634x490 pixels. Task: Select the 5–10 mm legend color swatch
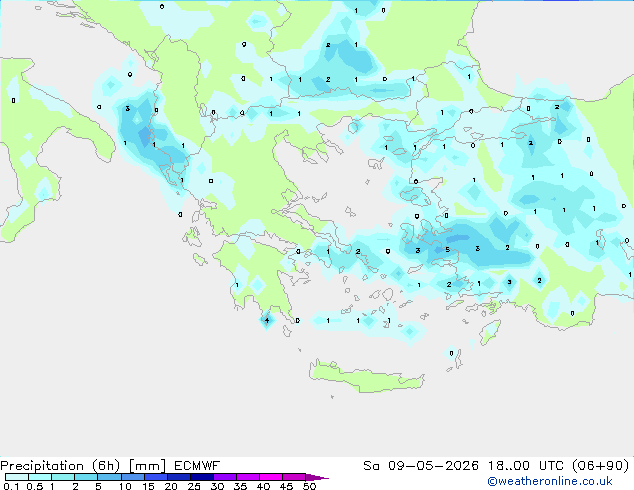point(109,477)
